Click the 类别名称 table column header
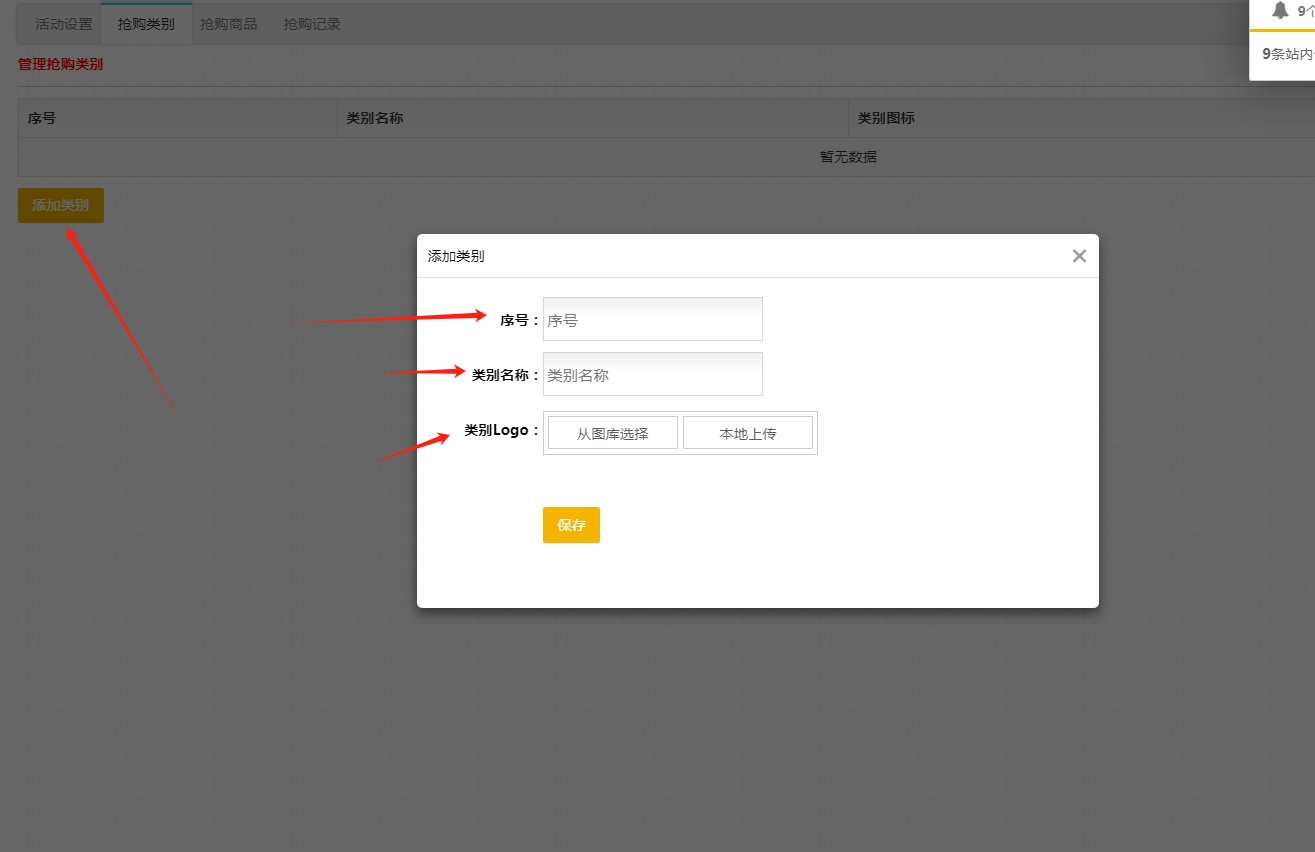Viewport: 1315px width, 852px height. (x=375, y=118)
